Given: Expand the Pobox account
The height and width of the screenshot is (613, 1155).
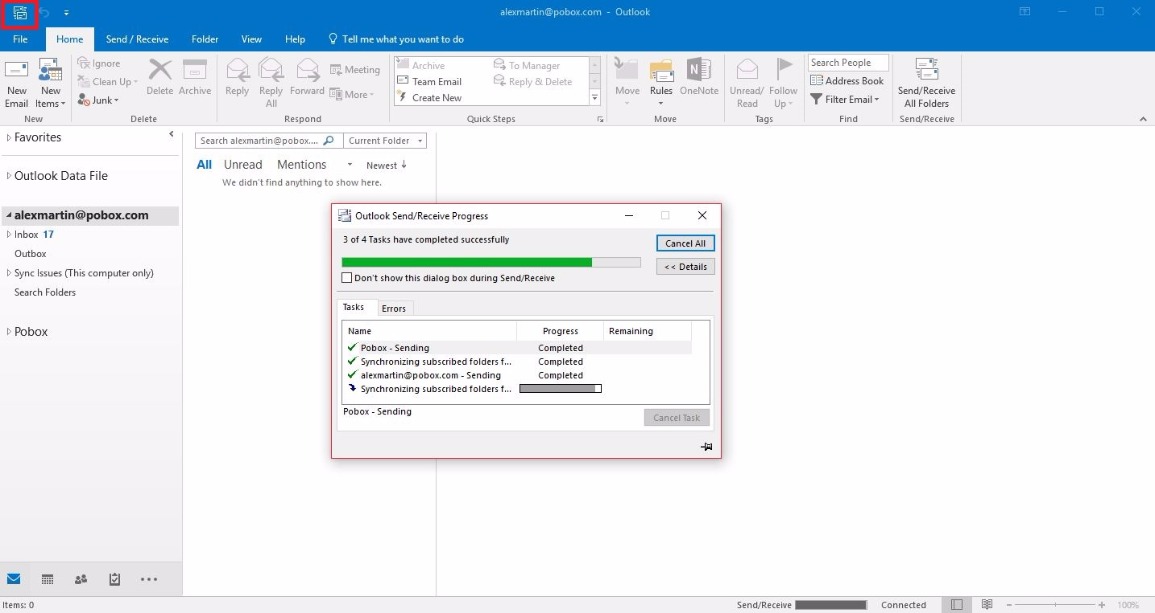Looking at the screenshot, I should pos(9,332).
